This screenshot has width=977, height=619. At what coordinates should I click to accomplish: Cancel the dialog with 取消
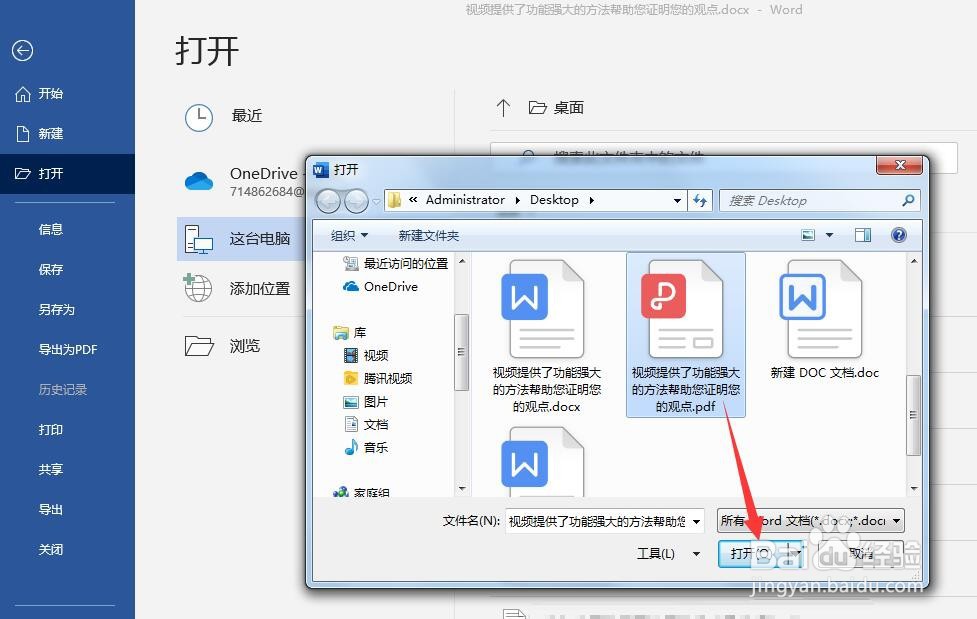point(861,552)
